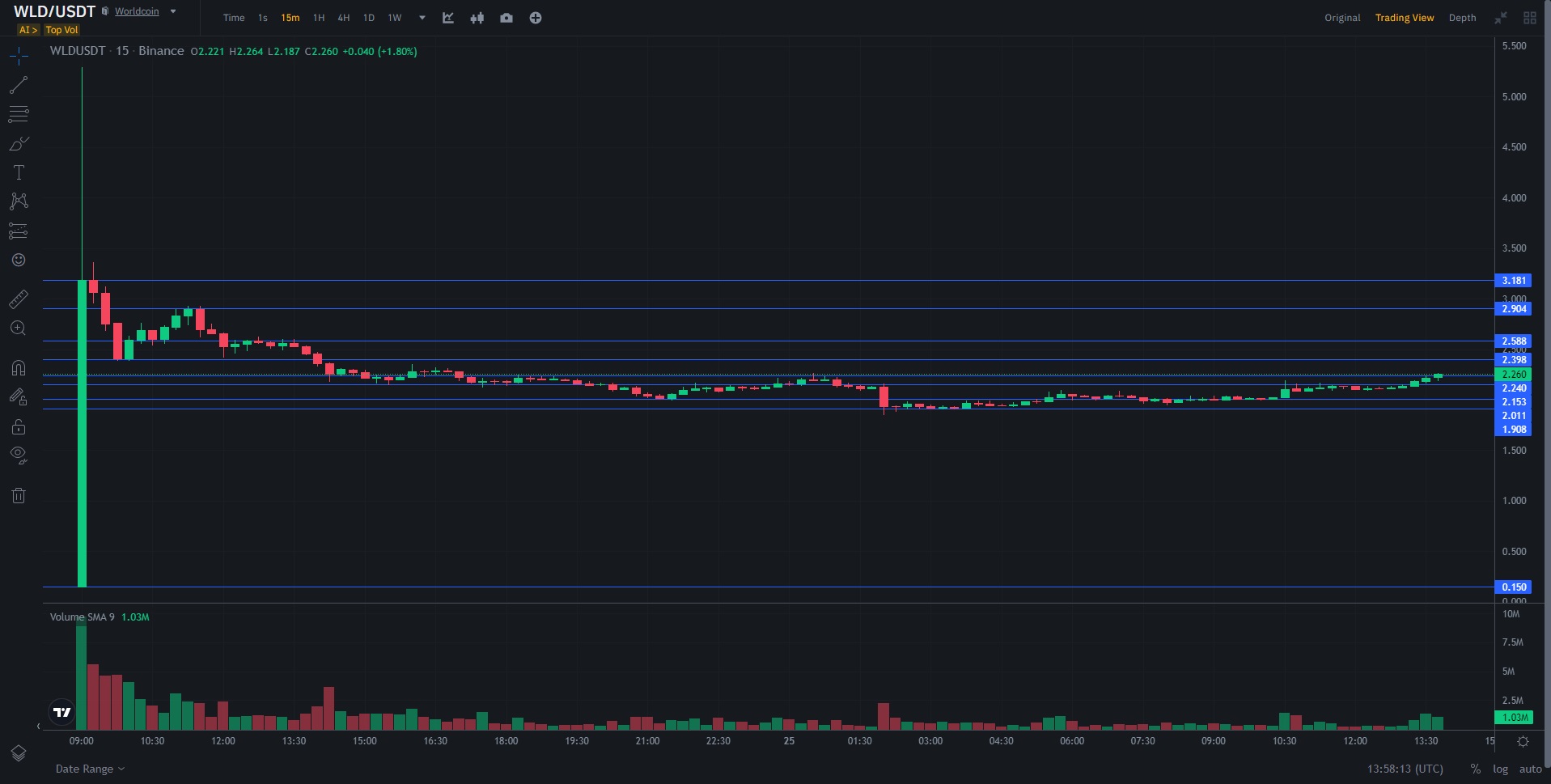Select the 4H interval
The width and height of the screenshot is (1551, 784).
pos(344,18)
